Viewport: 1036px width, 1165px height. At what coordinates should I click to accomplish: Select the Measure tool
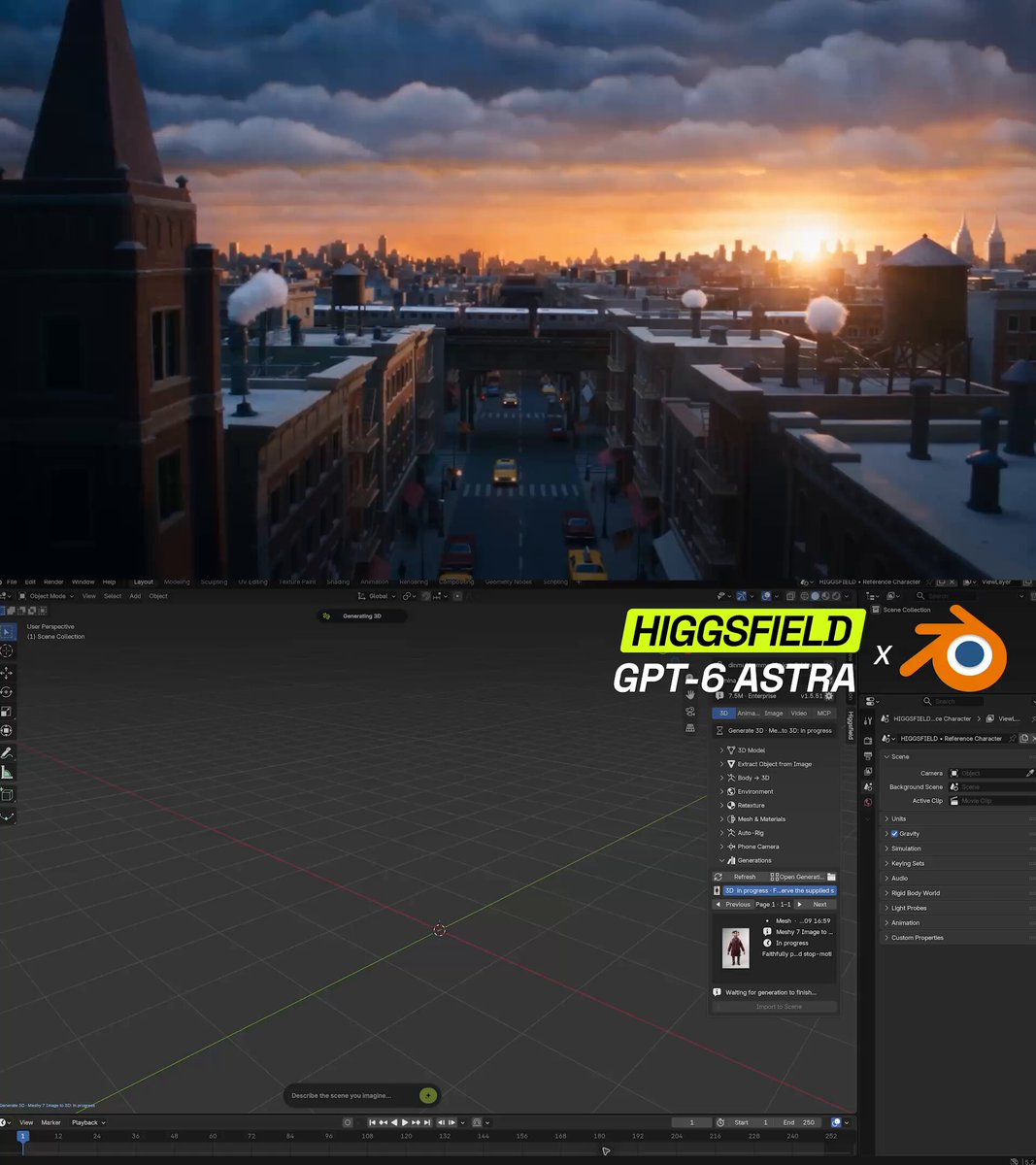coord(7,773)
